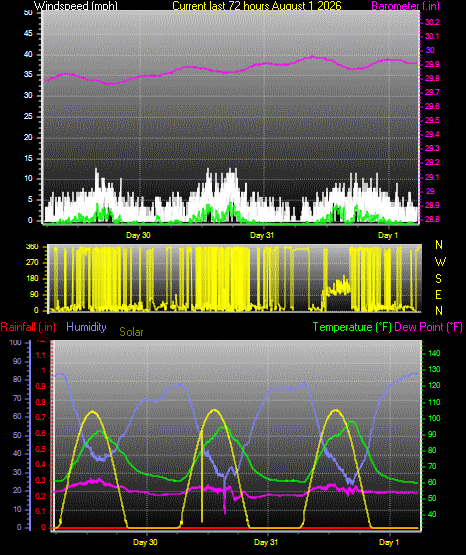This screenshot has height=555, width=466.
Task: Click the 360 value on wind direction axis
Action: point(32,247)
